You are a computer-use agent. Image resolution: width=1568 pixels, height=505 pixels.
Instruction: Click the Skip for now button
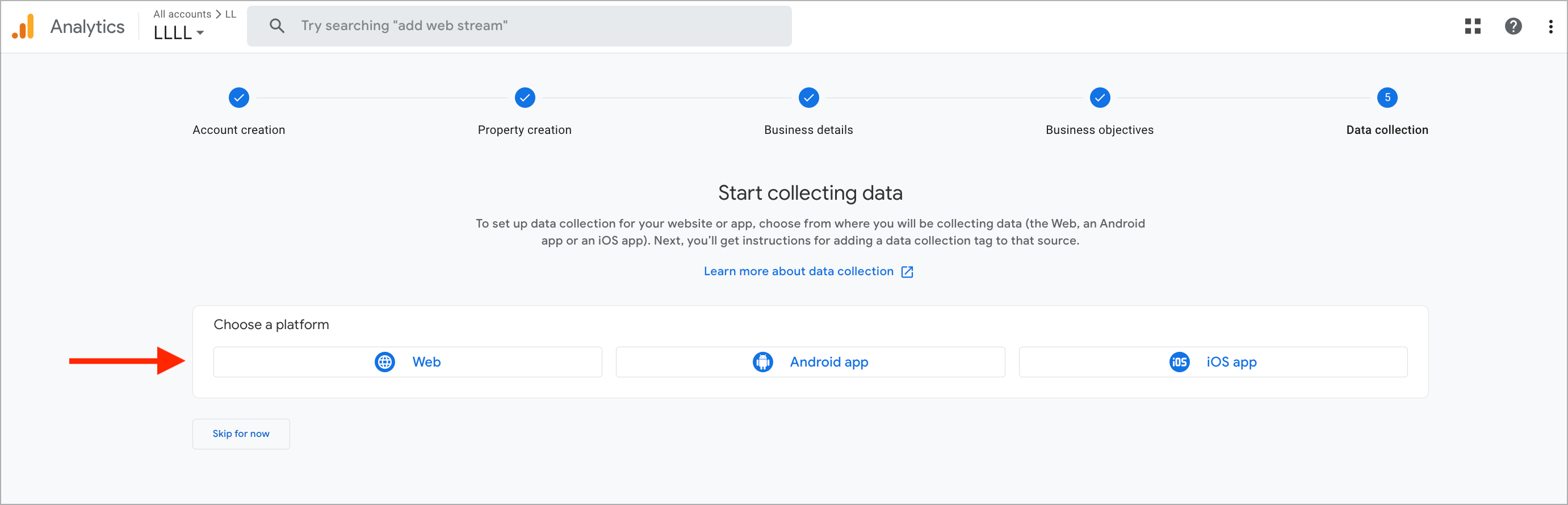click(241, 434)
